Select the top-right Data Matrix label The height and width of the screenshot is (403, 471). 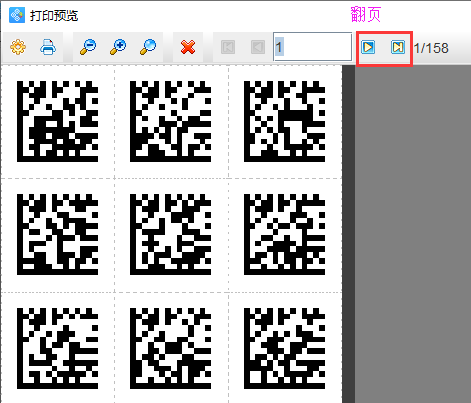click(x=284, y=121)
